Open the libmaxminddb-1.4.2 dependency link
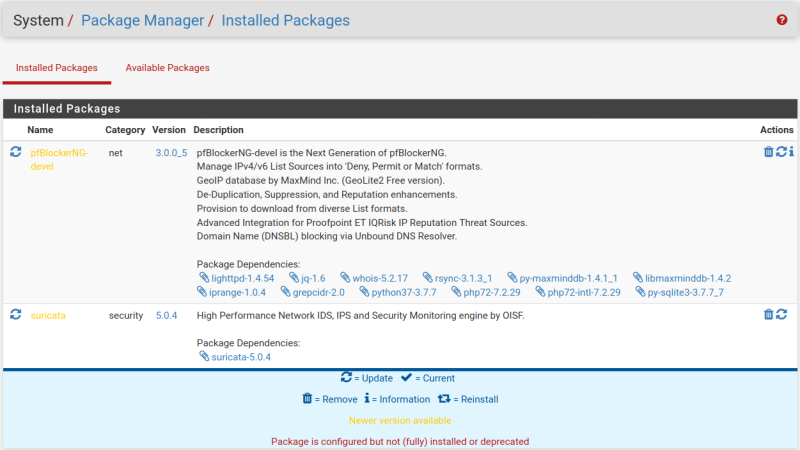Image resolution: width=800 pixels, height=450 pixels. [x=688, y=278]
